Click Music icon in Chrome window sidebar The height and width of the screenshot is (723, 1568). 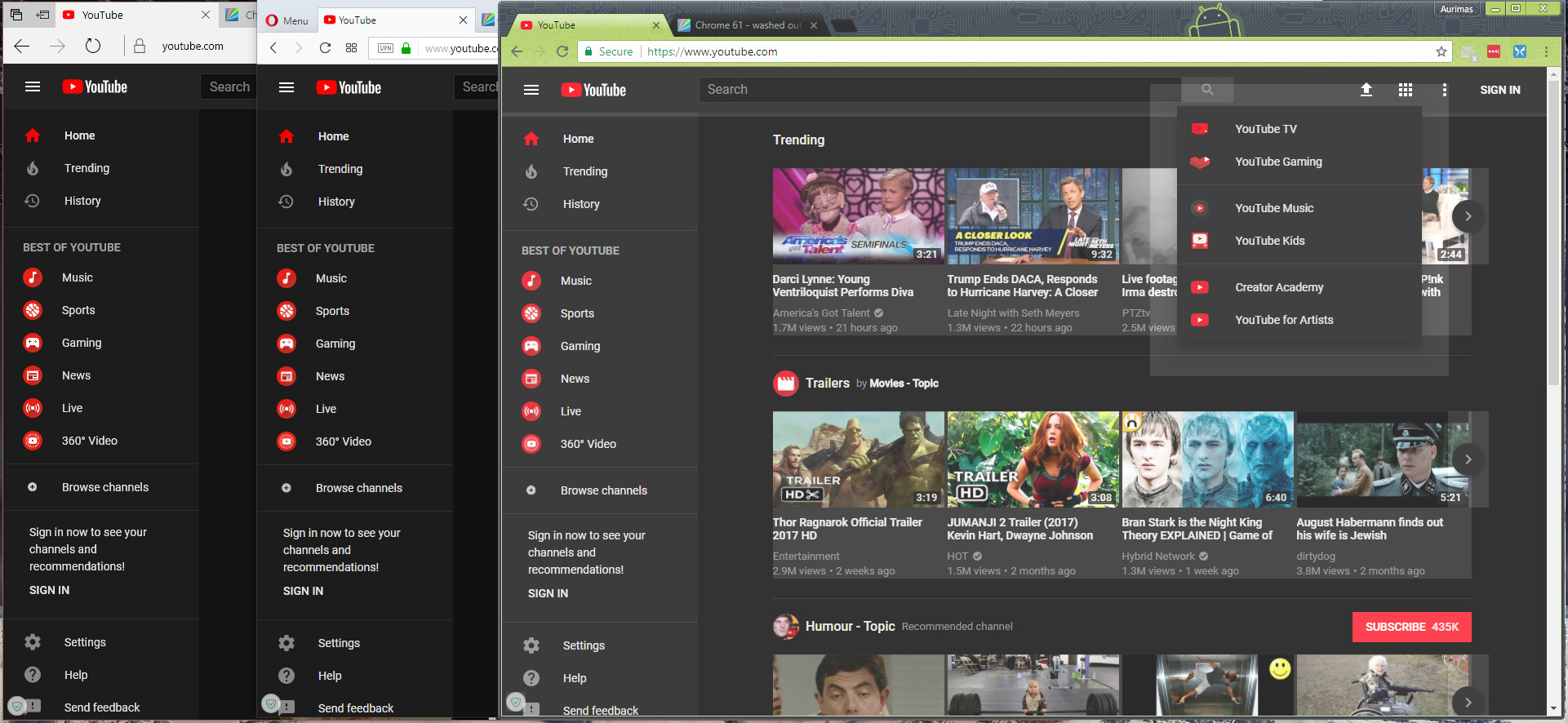point(531,281)
